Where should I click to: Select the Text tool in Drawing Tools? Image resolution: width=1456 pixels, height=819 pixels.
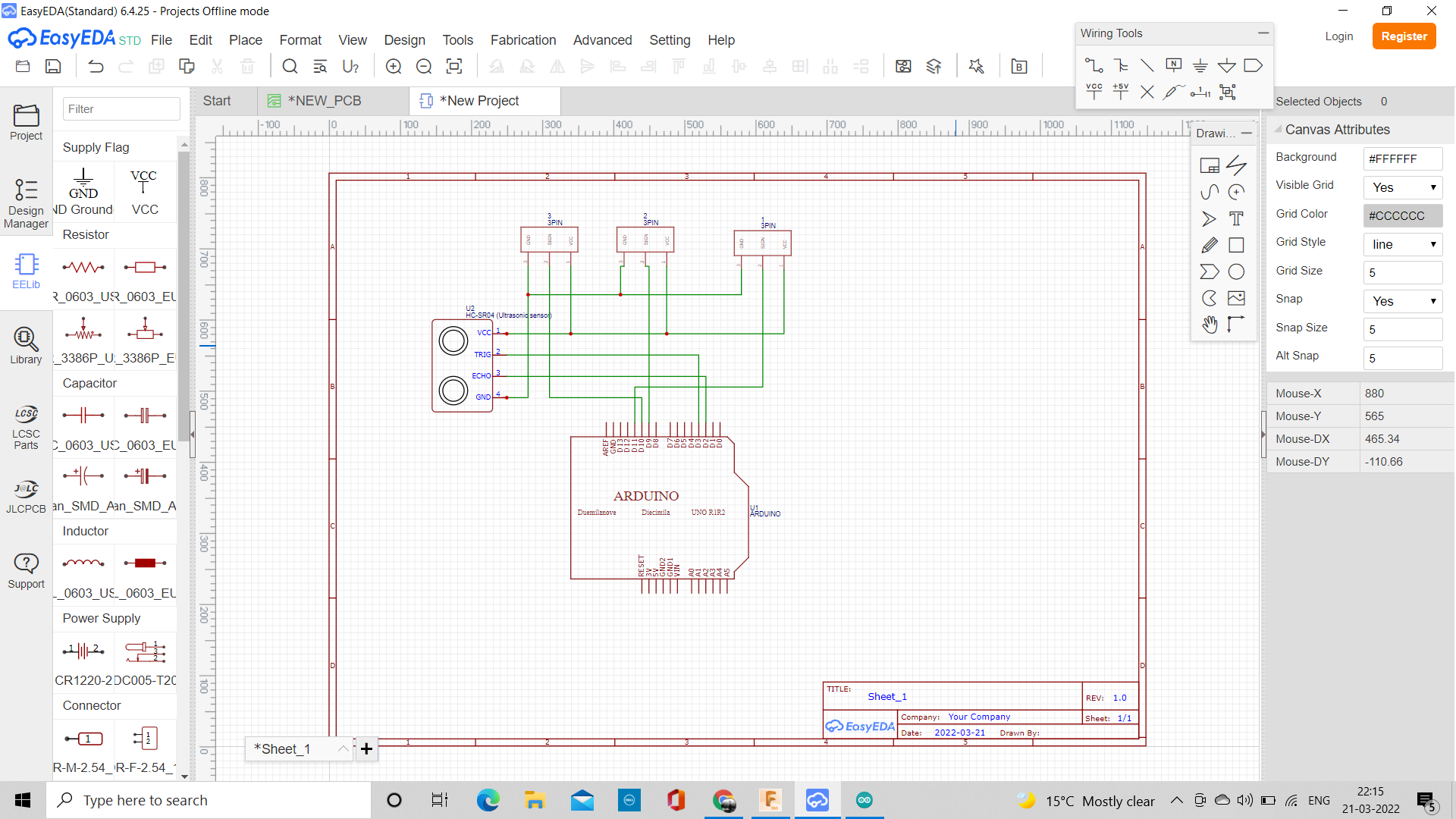point(1237,218)
